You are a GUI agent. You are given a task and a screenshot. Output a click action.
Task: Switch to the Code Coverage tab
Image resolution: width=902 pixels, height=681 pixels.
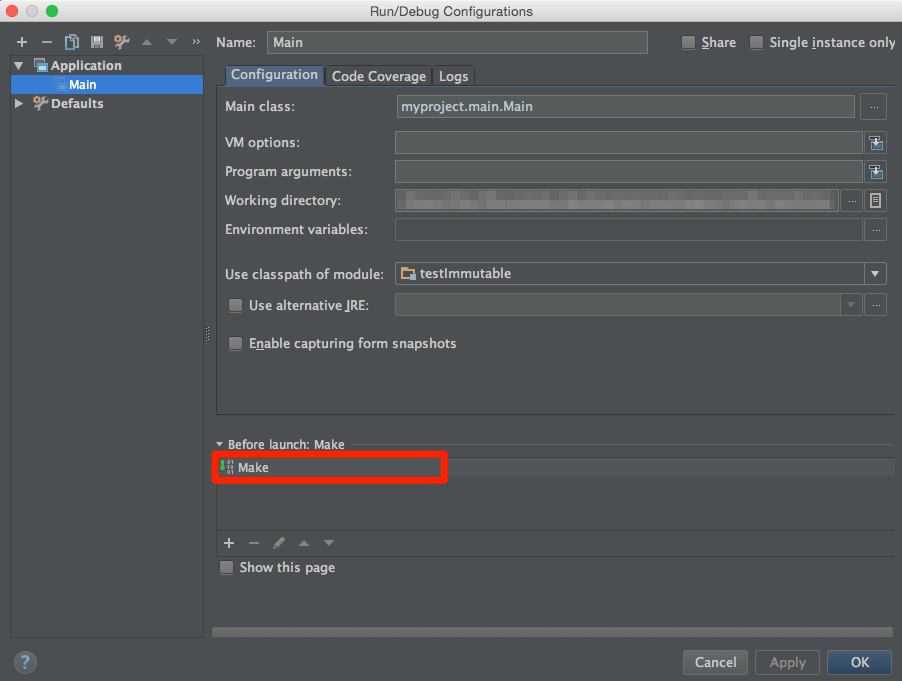[378, 76]
